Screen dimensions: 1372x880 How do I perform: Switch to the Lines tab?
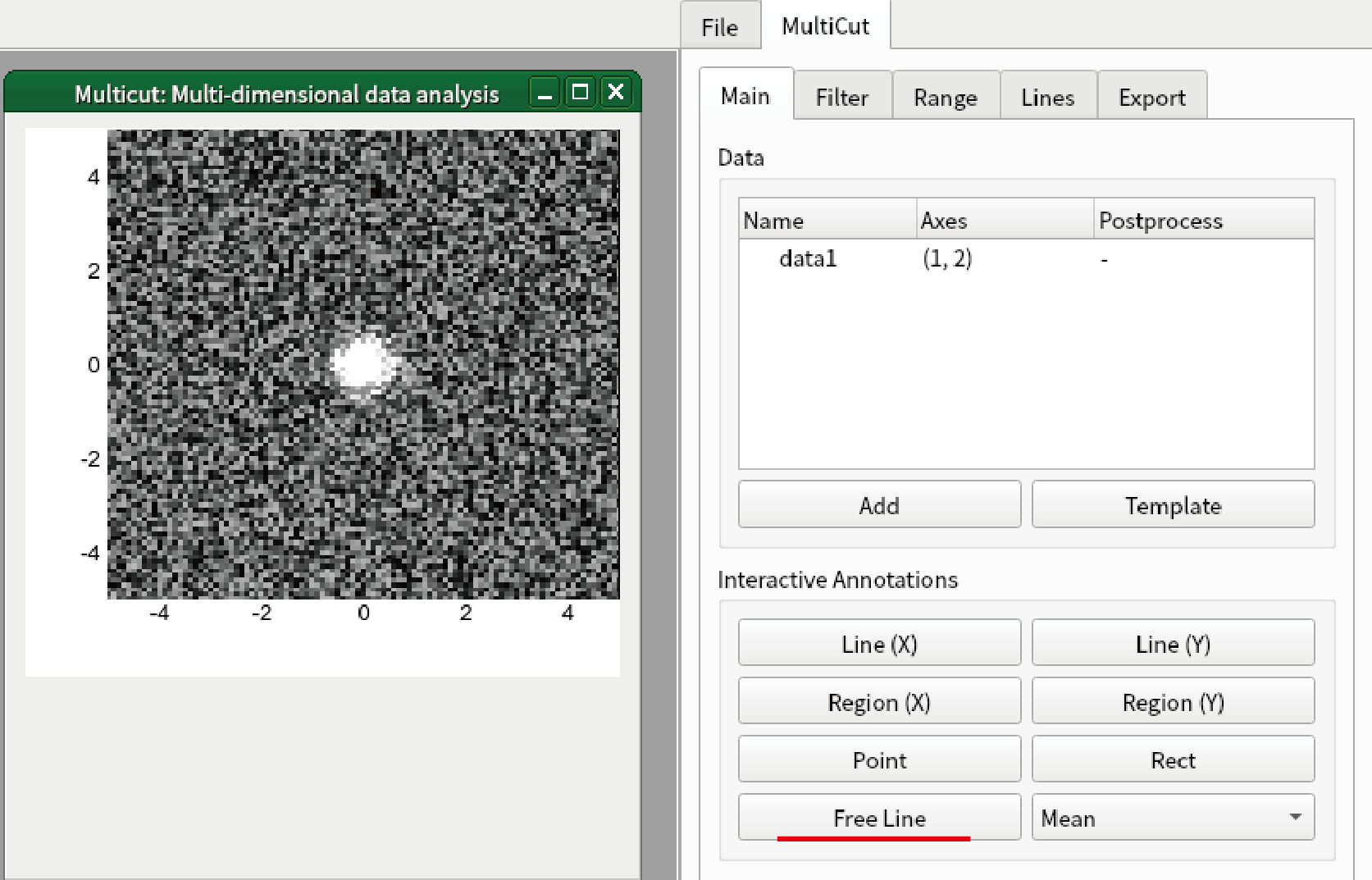(x=1048, y=98)
